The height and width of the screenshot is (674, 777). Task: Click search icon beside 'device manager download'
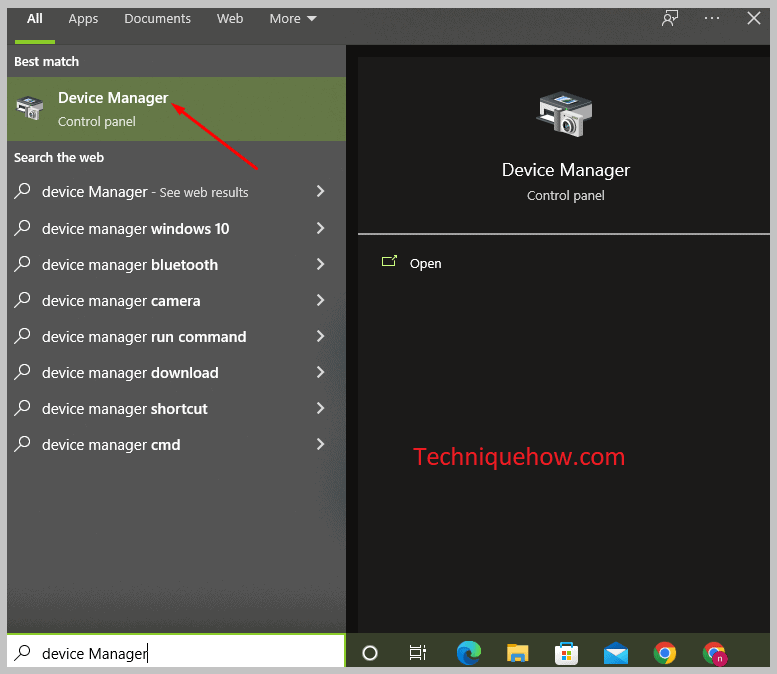click(x=22, y=372)
